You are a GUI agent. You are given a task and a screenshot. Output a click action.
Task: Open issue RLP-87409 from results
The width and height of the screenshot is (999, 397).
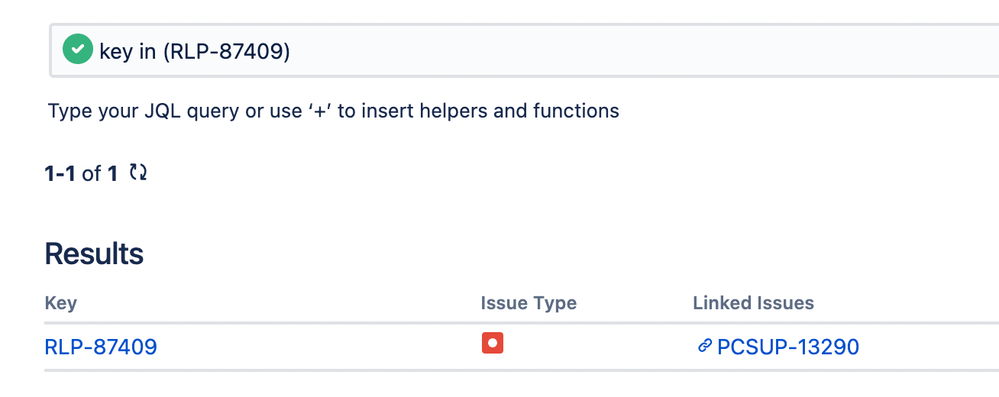[x=101, y=347]
